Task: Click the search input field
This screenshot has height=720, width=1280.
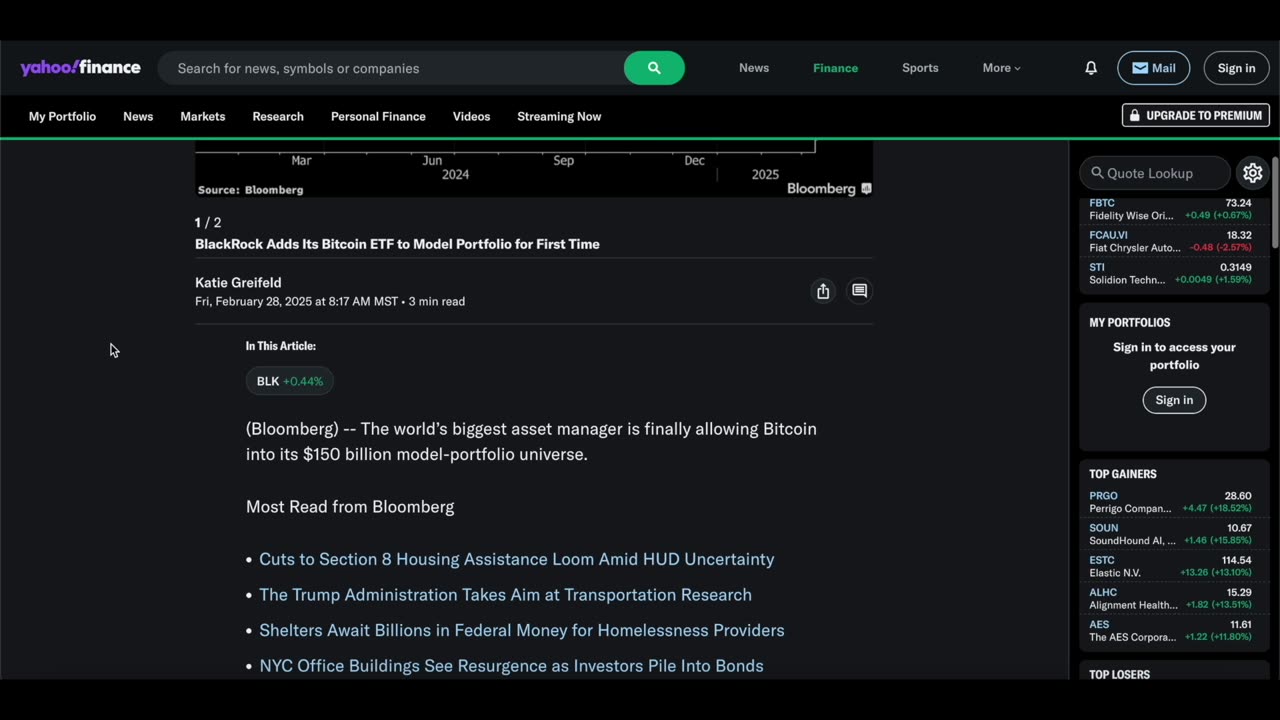Action: coord(391,68)
